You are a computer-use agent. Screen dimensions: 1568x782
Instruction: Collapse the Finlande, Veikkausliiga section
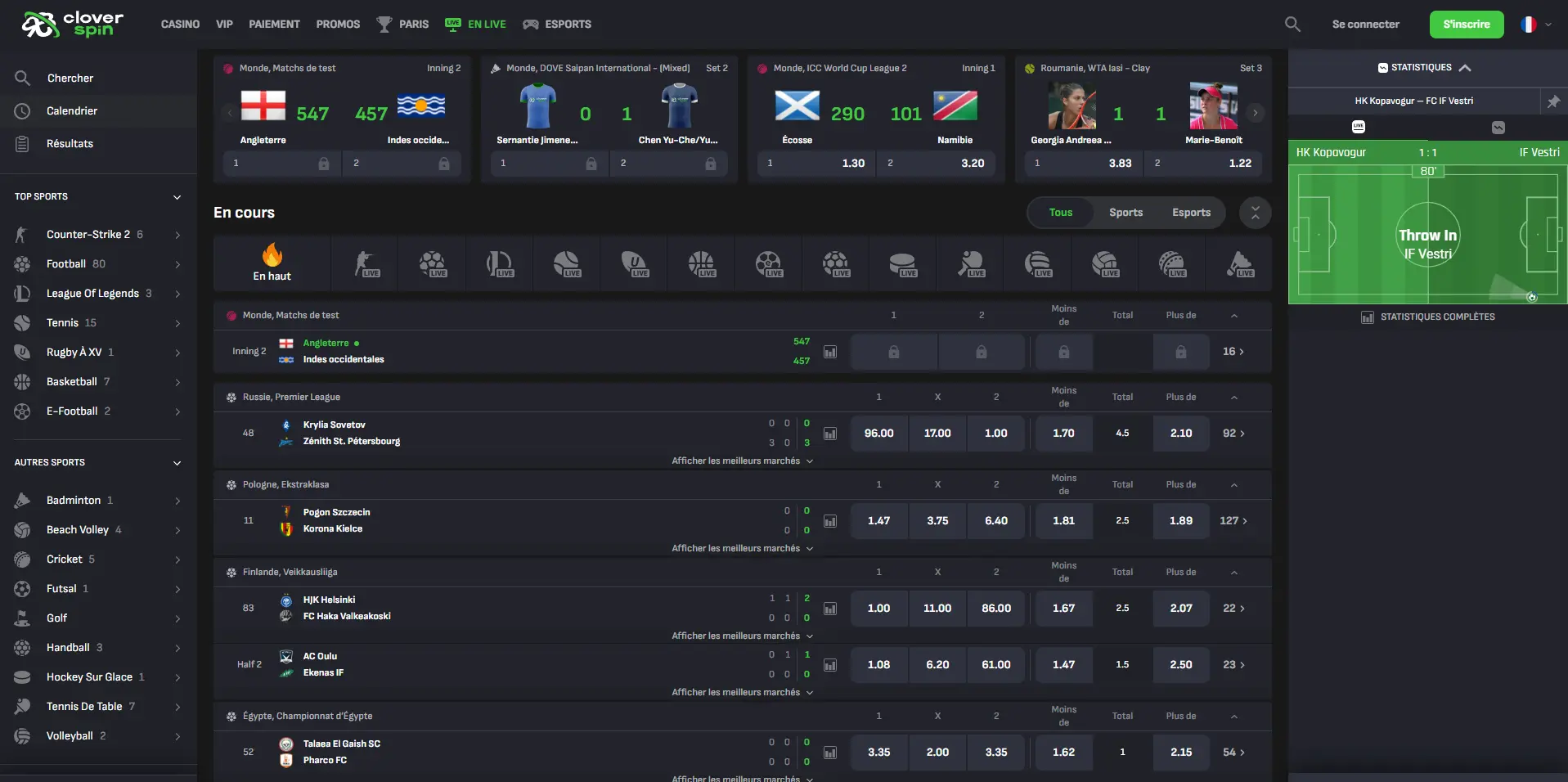(1233, 573)
